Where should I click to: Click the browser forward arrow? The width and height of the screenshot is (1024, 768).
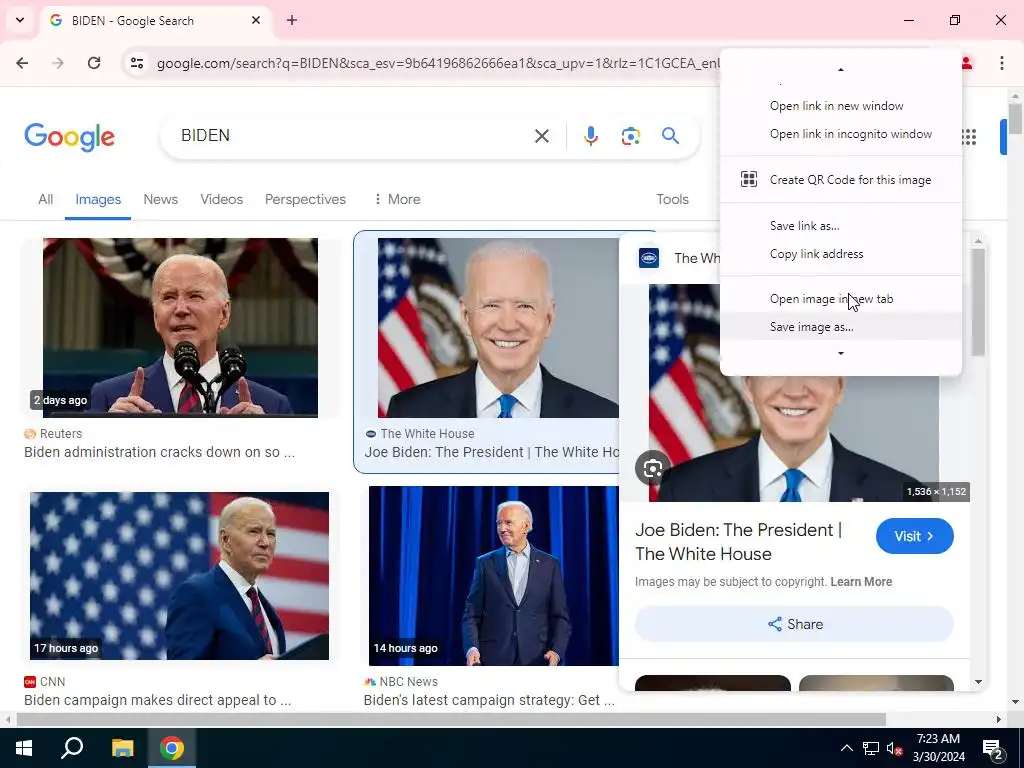58,63
